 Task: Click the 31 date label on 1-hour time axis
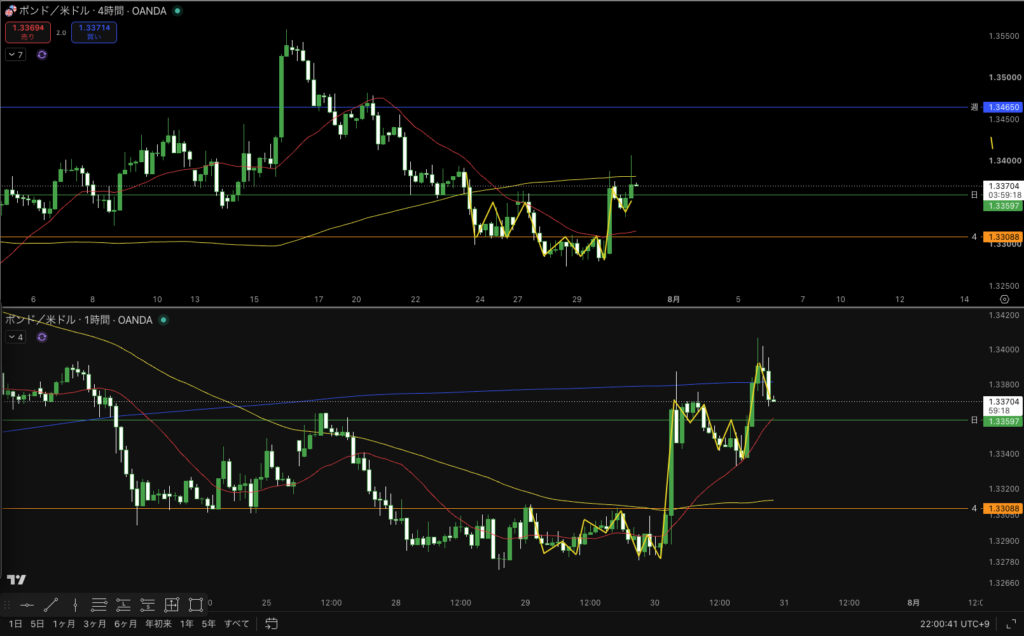pos(784,603)
